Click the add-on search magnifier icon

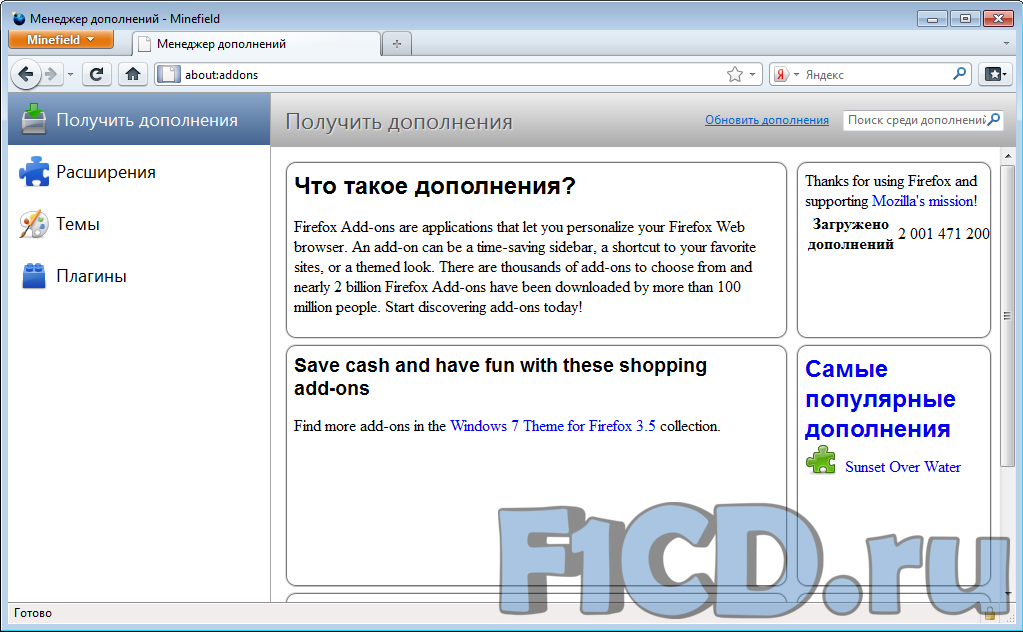(994, 119)
